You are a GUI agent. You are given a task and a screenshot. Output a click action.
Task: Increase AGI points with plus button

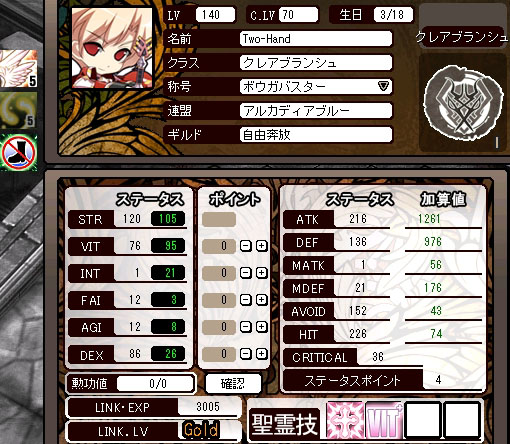tap(262, 327)
